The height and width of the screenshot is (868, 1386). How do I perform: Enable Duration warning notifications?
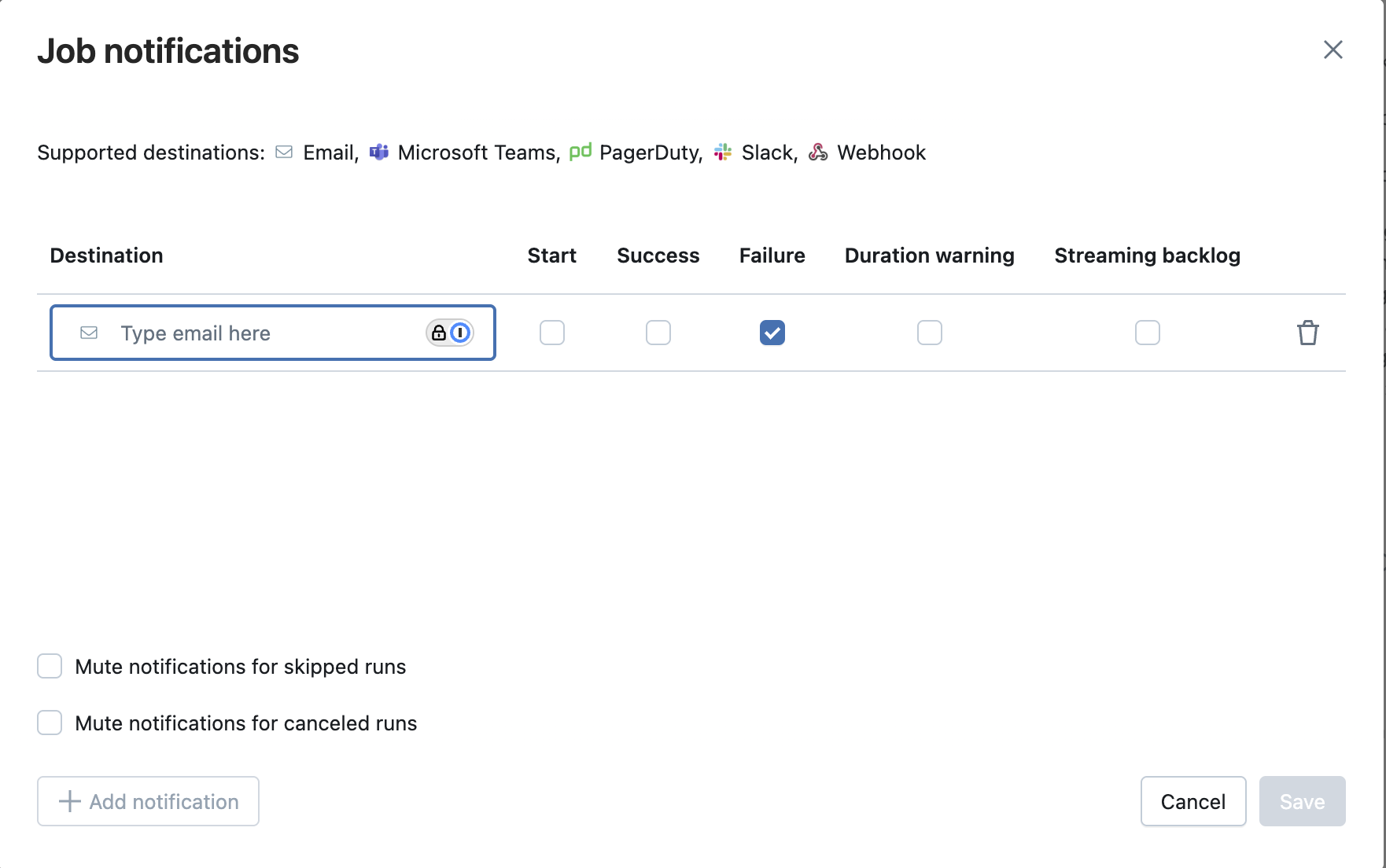coord(929,333)
